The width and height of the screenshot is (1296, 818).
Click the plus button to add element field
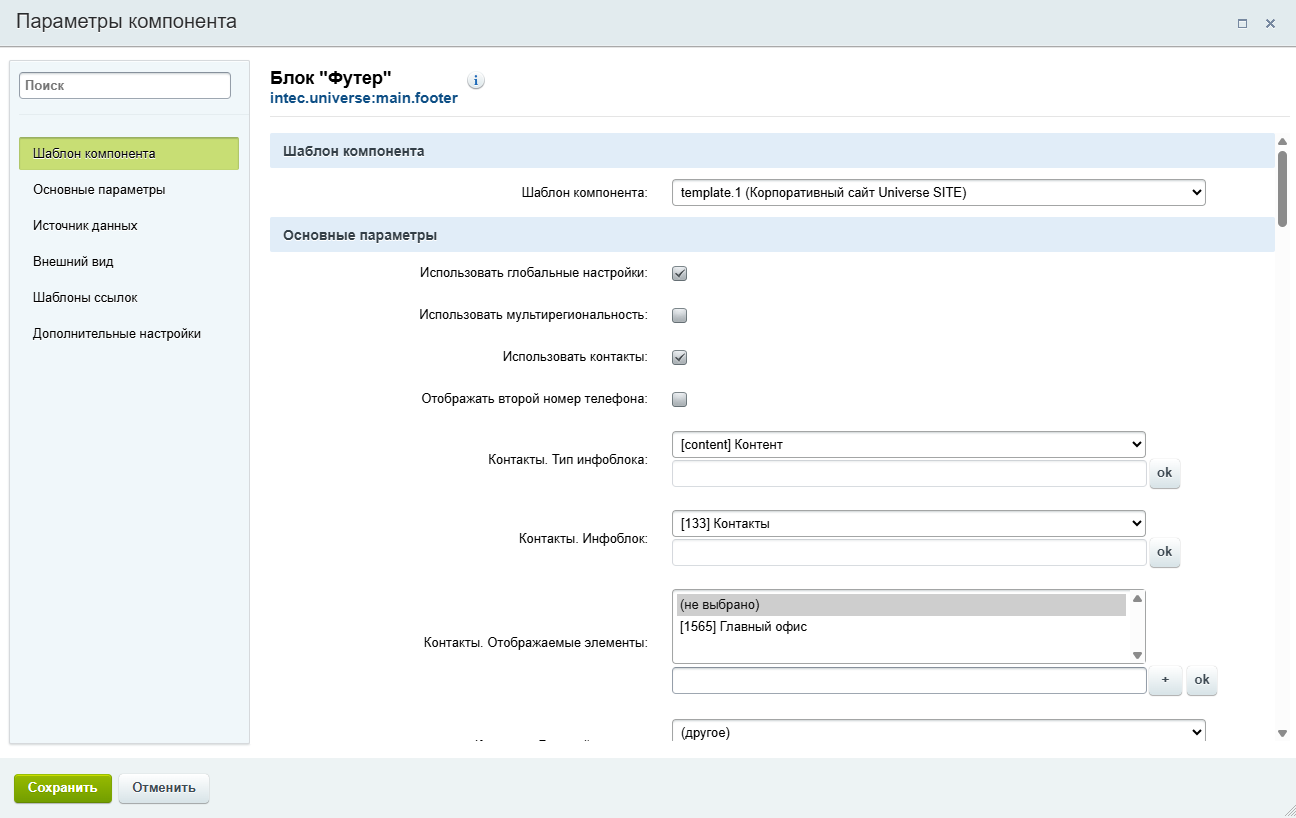(x=1164, y=680)
